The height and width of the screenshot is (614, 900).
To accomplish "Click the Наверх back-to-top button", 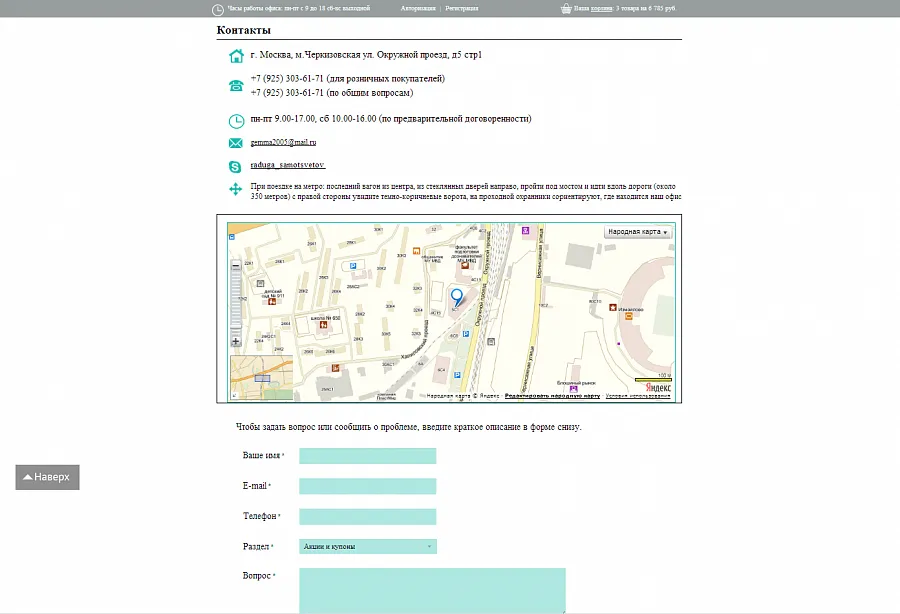I will [47, 477].
